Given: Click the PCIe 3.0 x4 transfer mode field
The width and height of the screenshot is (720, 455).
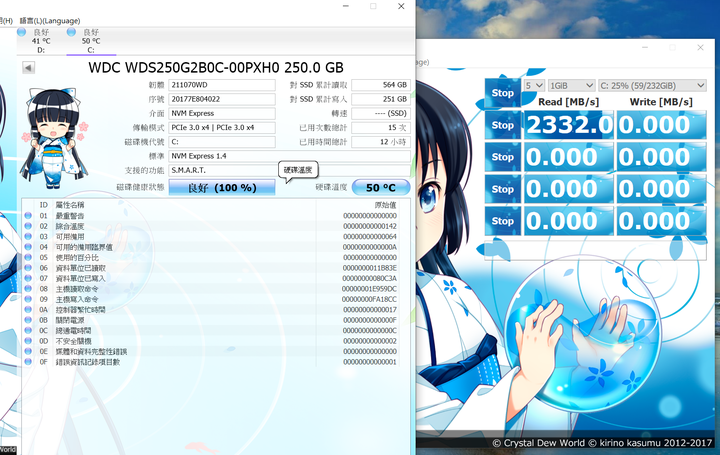Looking at the screenshot, I should click(222, 128).
